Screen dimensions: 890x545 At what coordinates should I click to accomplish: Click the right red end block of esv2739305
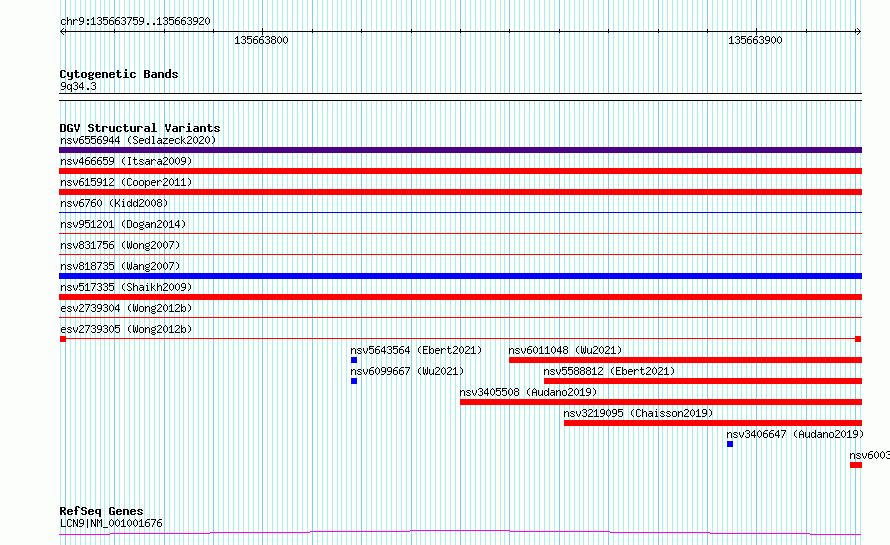pos(858,339)
